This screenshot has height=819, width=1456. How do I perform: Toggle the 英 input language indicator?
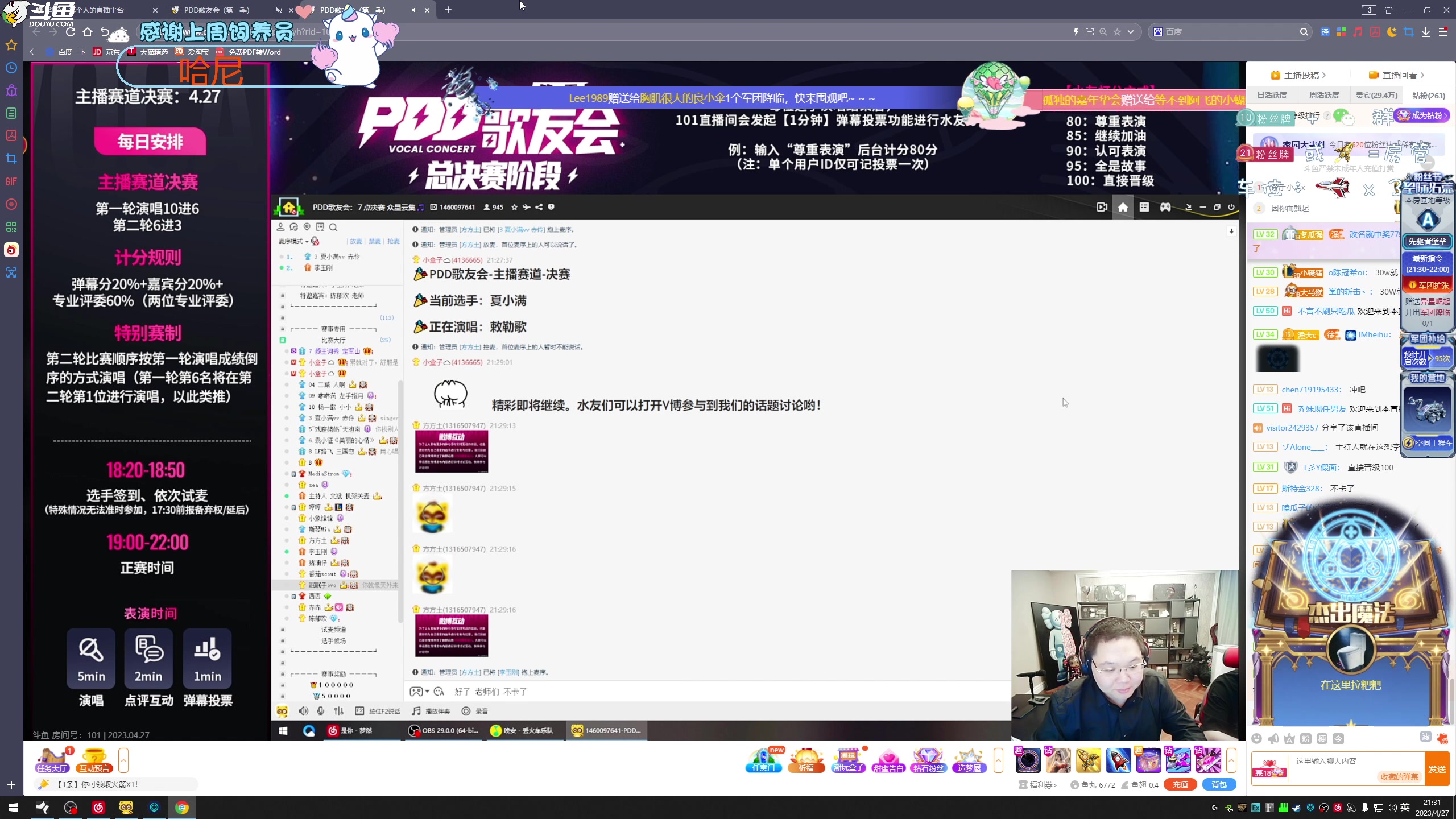pyautogui.click(x=1405, y=808)
